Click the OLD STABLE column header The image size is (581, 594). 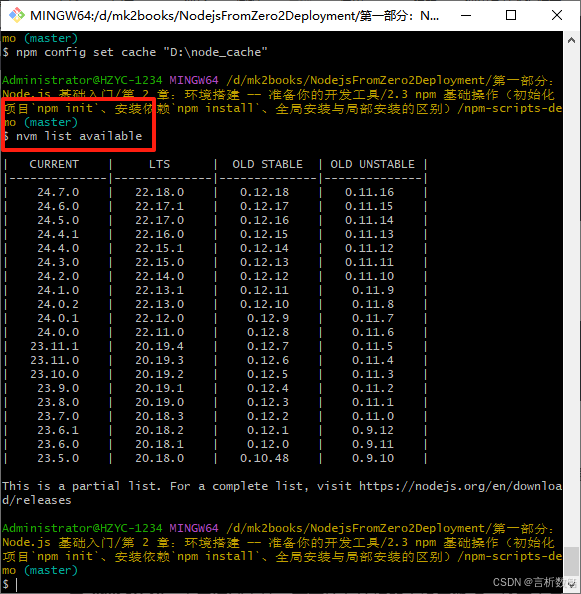(x=267, y=164)
